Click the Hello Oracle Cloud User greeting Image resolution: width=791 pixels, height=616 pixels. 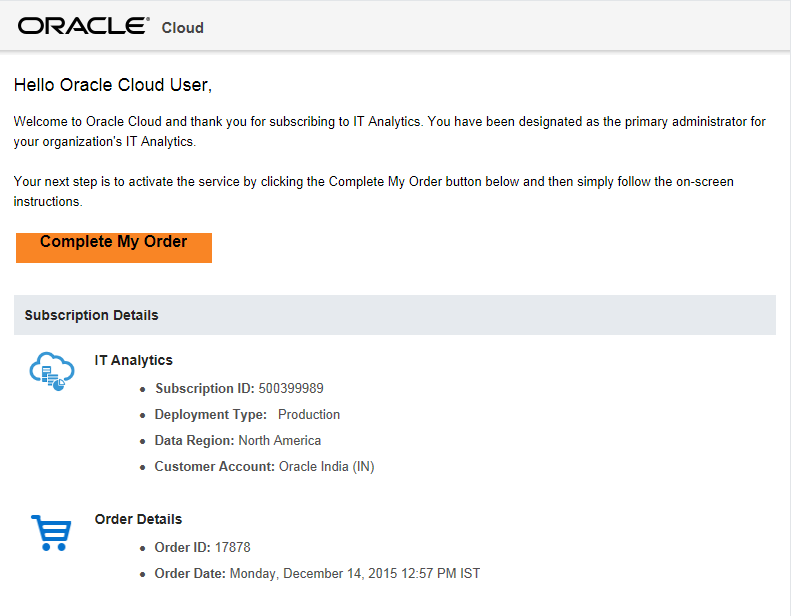113,85
